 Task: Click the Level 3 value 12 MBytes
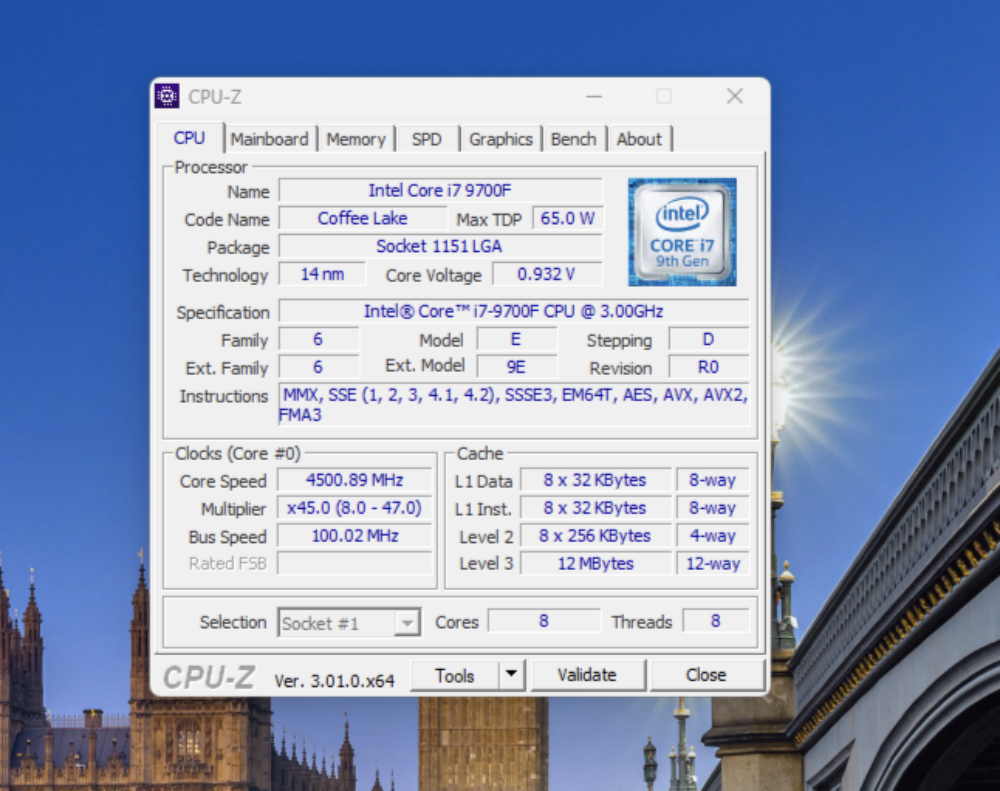coord(596,564)
